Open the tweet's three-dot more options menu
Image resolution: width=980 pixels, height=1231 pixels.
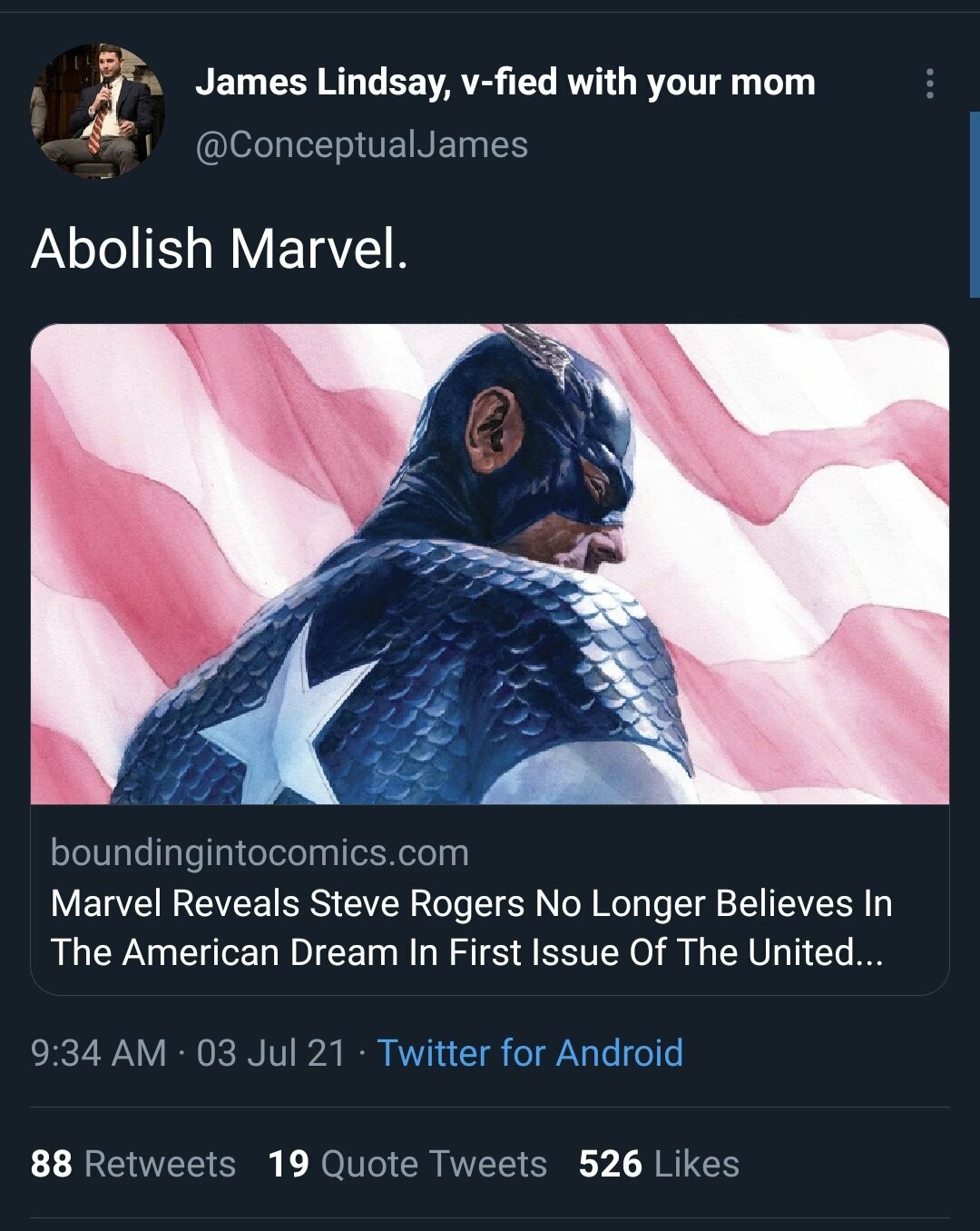click(929, 84)
